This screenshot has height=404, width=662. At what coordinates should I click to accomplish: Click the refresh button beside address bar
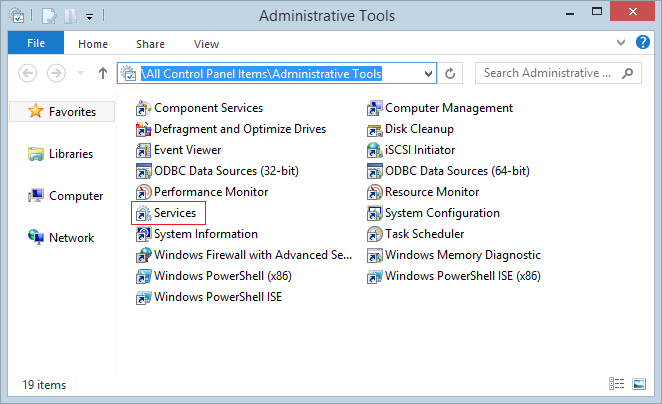click(x=450, y=73)
